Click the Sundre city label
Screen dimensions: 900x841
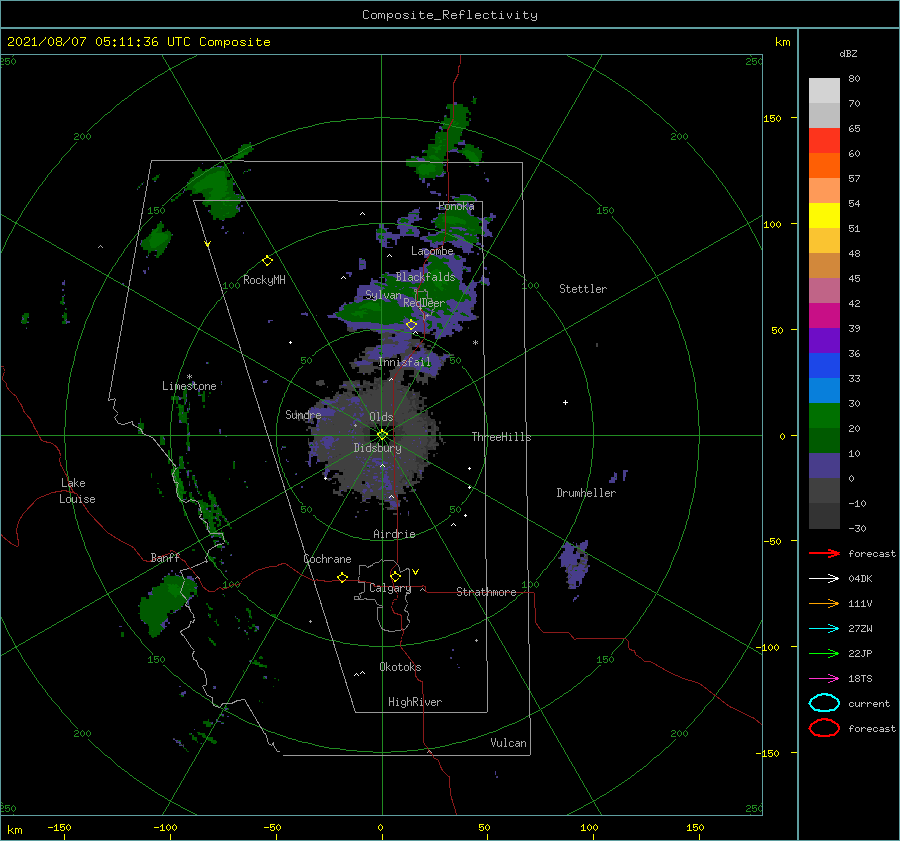tap(303, 415)
